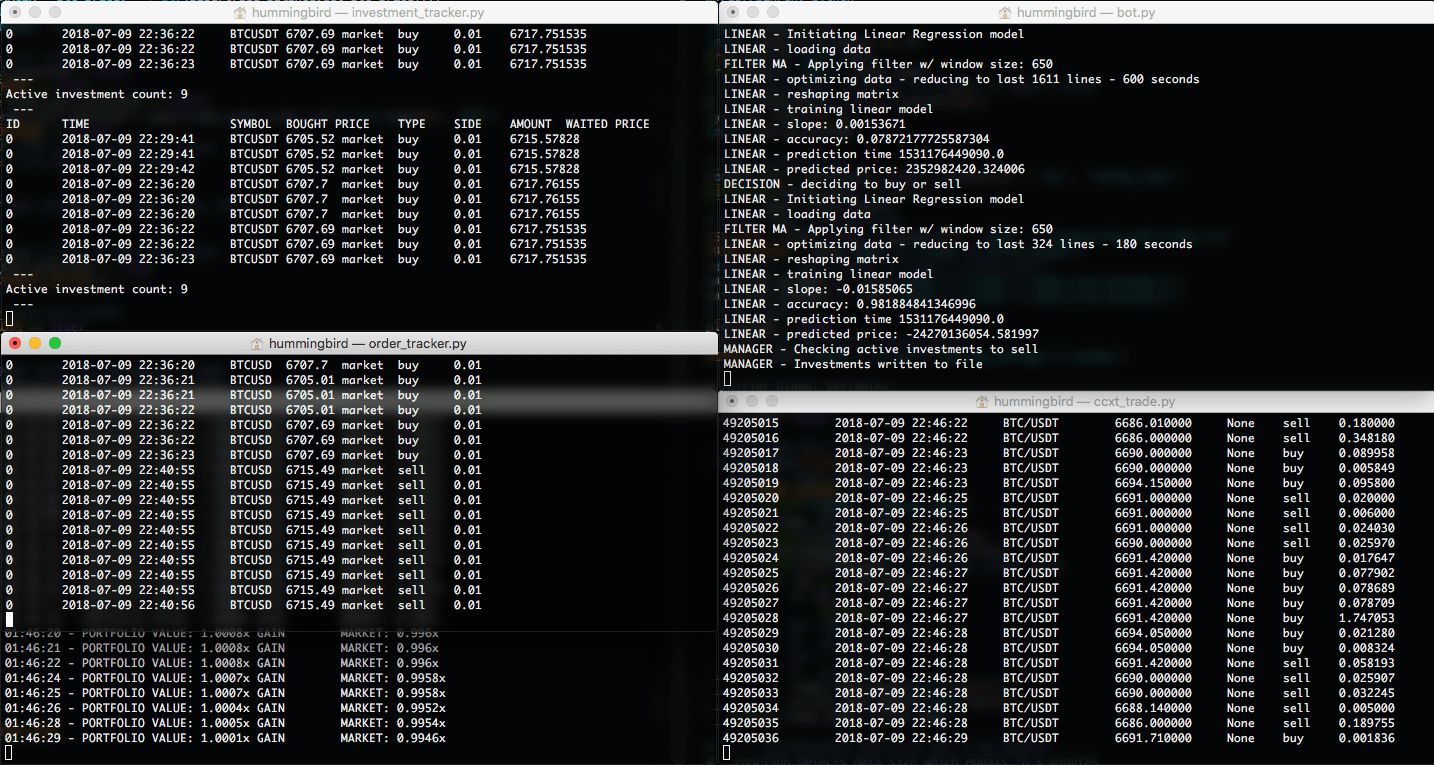Viewport: 1434px width, 765px height.
Task: Click the order_tracker.py window title text
Action: point(367,343)
